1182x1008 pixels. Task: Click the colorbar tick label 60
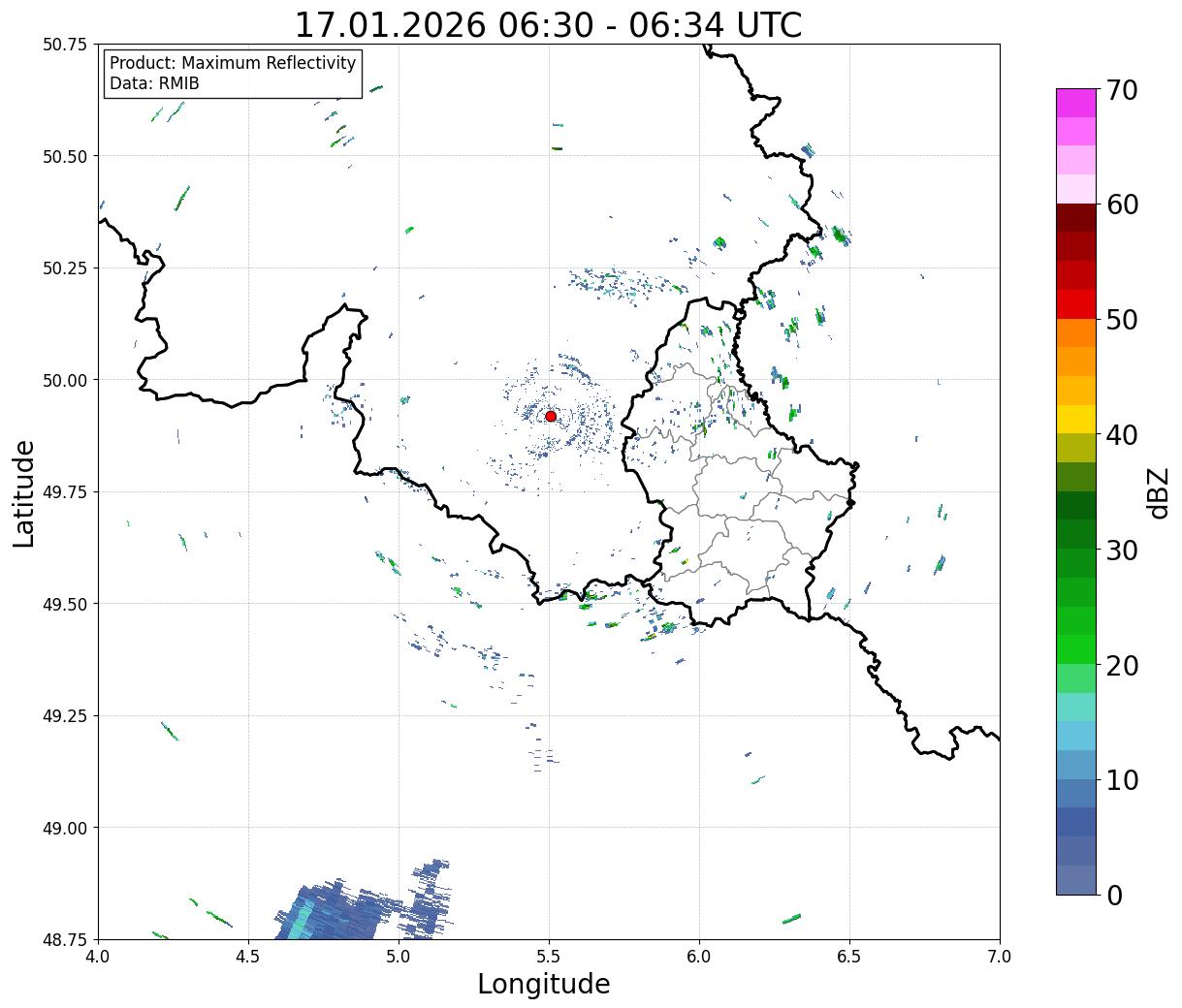pos(1121,205)
